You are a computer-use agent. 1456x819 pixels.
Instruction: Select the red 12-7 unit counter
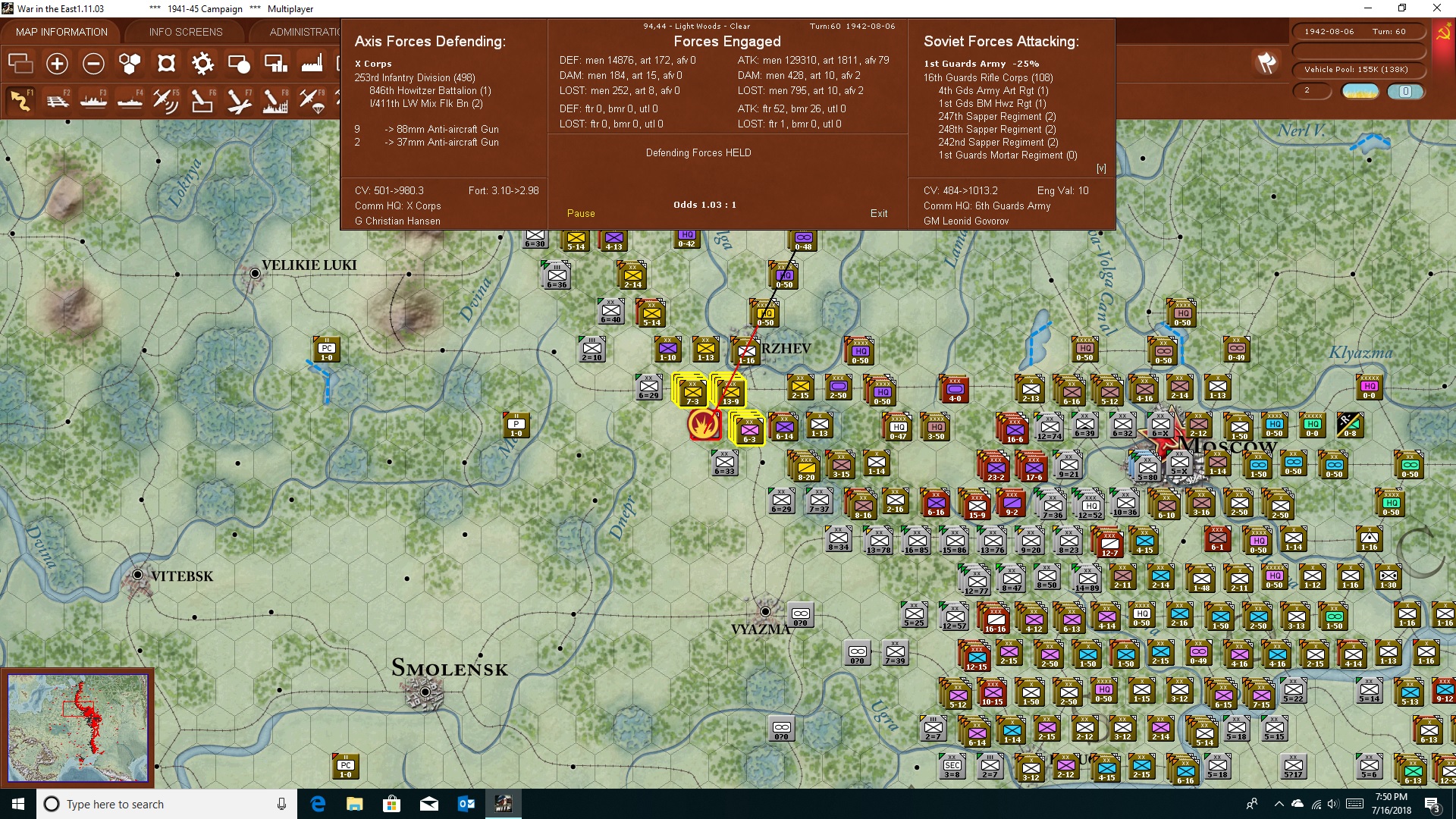[x=1109, y=543]
